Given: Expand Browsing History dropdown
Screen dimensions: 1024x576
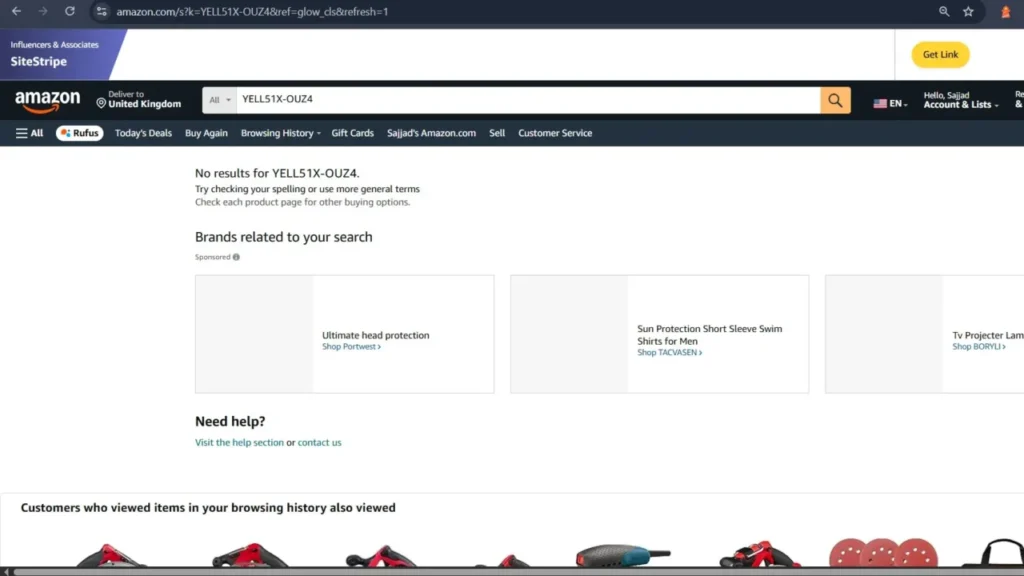Looking at the screenshot, I should click(x=280, y=133).
